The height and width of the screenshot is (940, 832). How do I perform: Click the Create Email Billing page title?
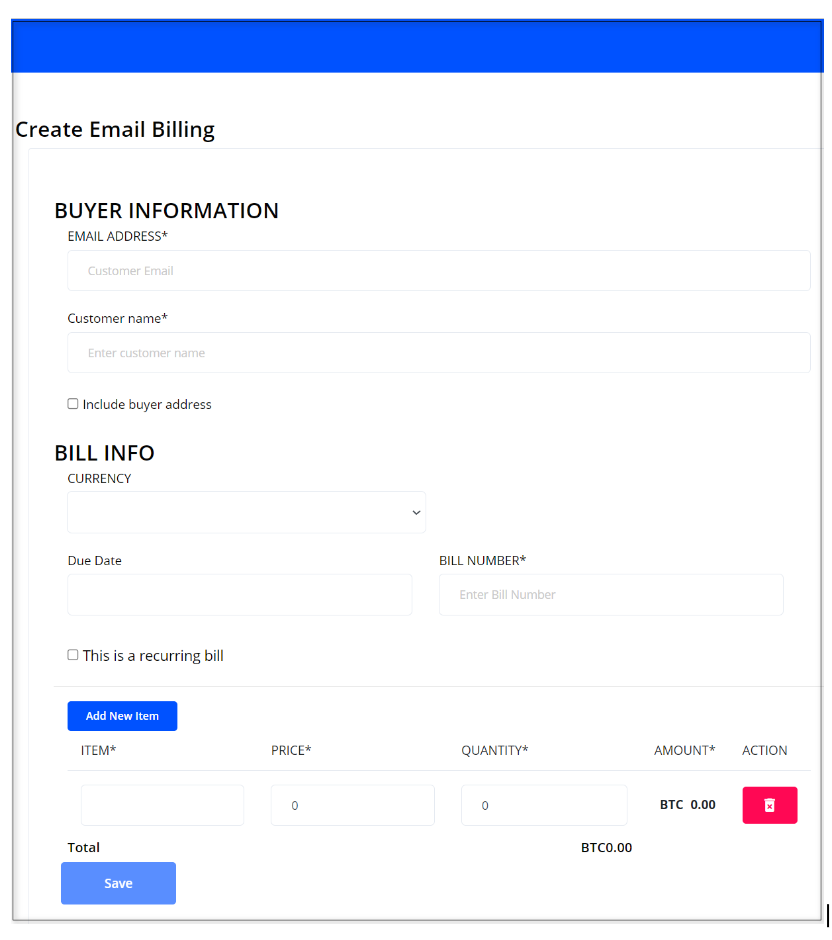114,129
